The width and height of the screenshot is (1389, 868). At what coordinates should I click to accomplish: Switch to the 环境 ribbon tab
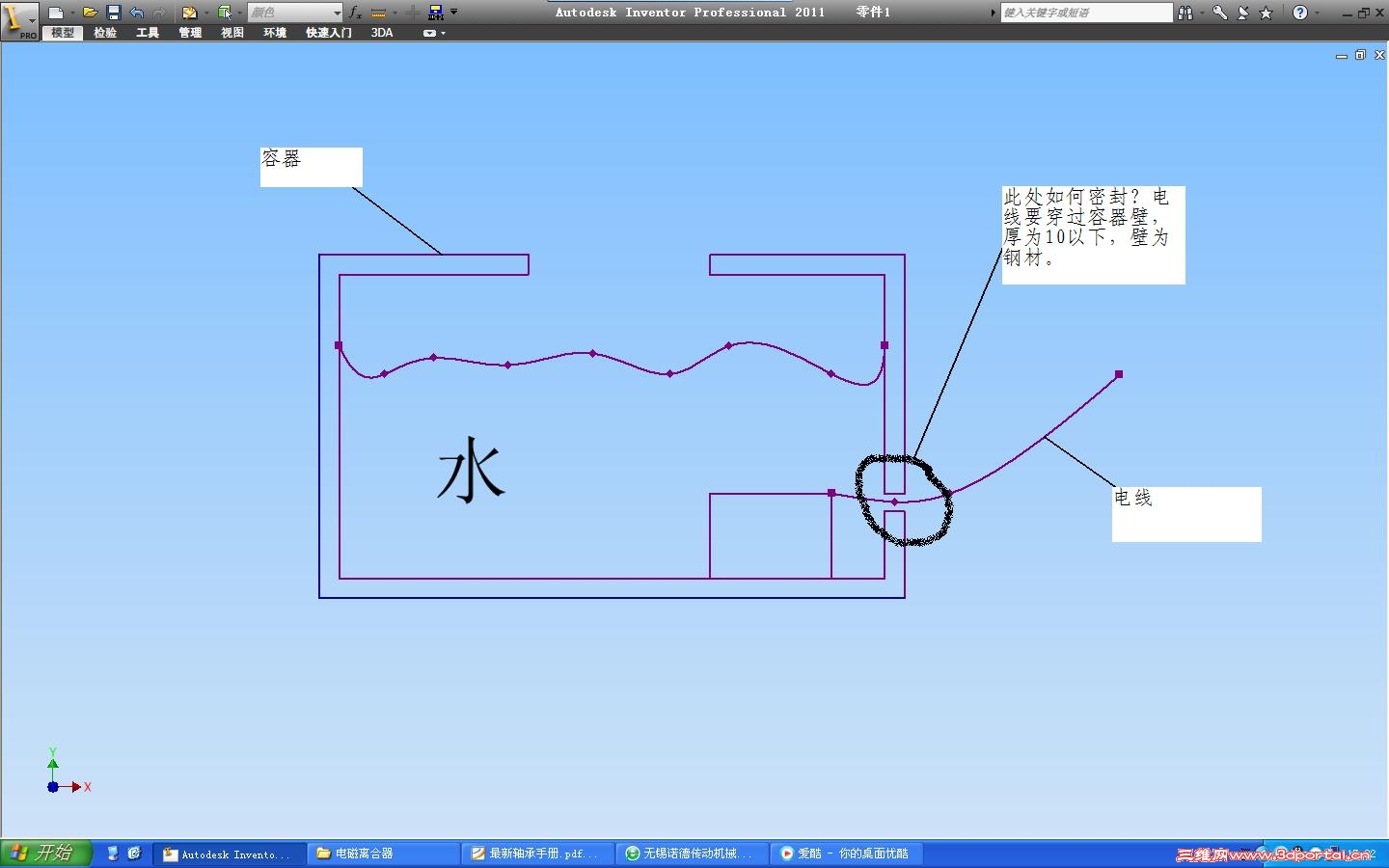pos(275,33)
